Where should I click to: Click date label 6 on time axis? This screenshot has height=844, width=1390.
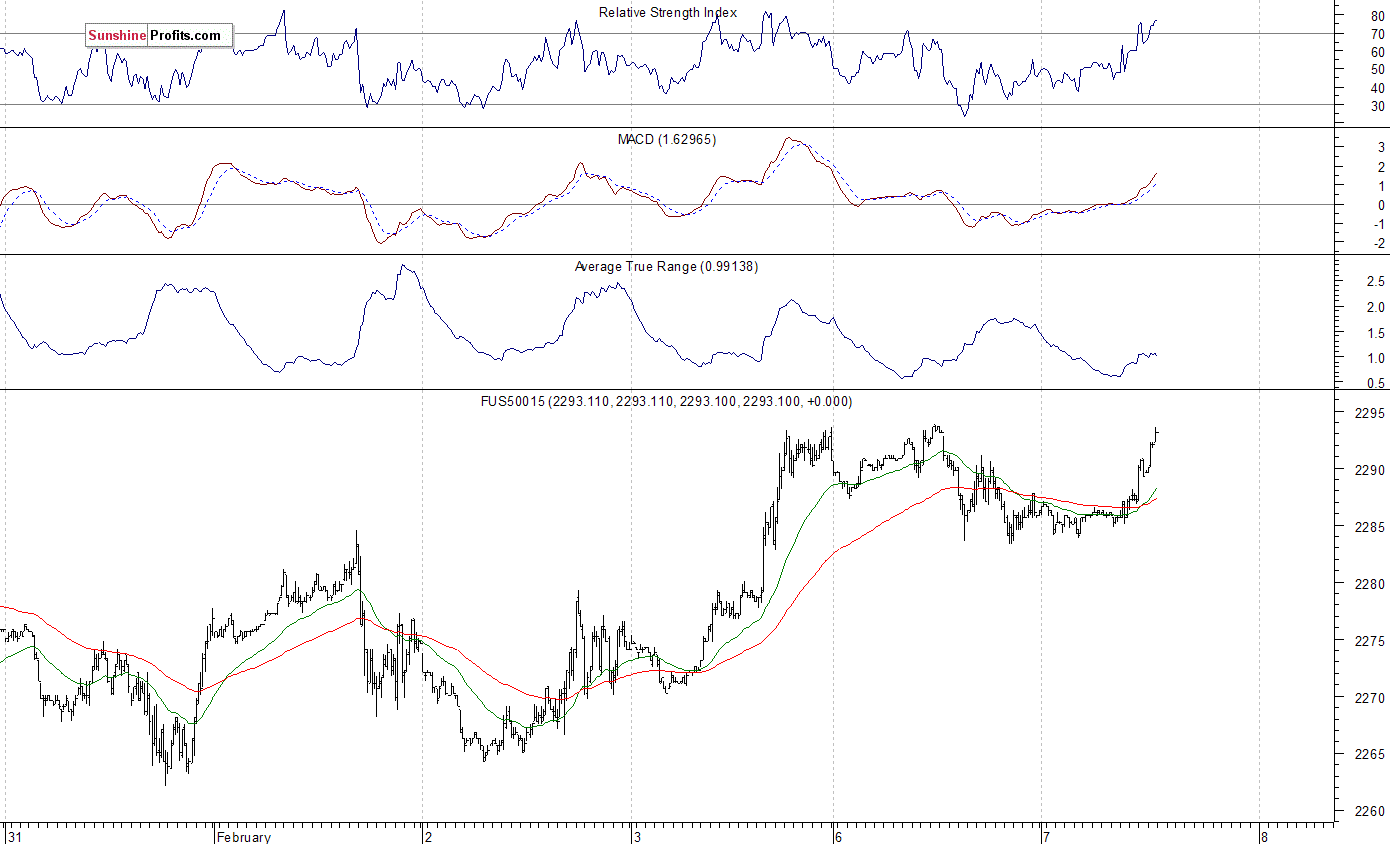coord(838,837)
